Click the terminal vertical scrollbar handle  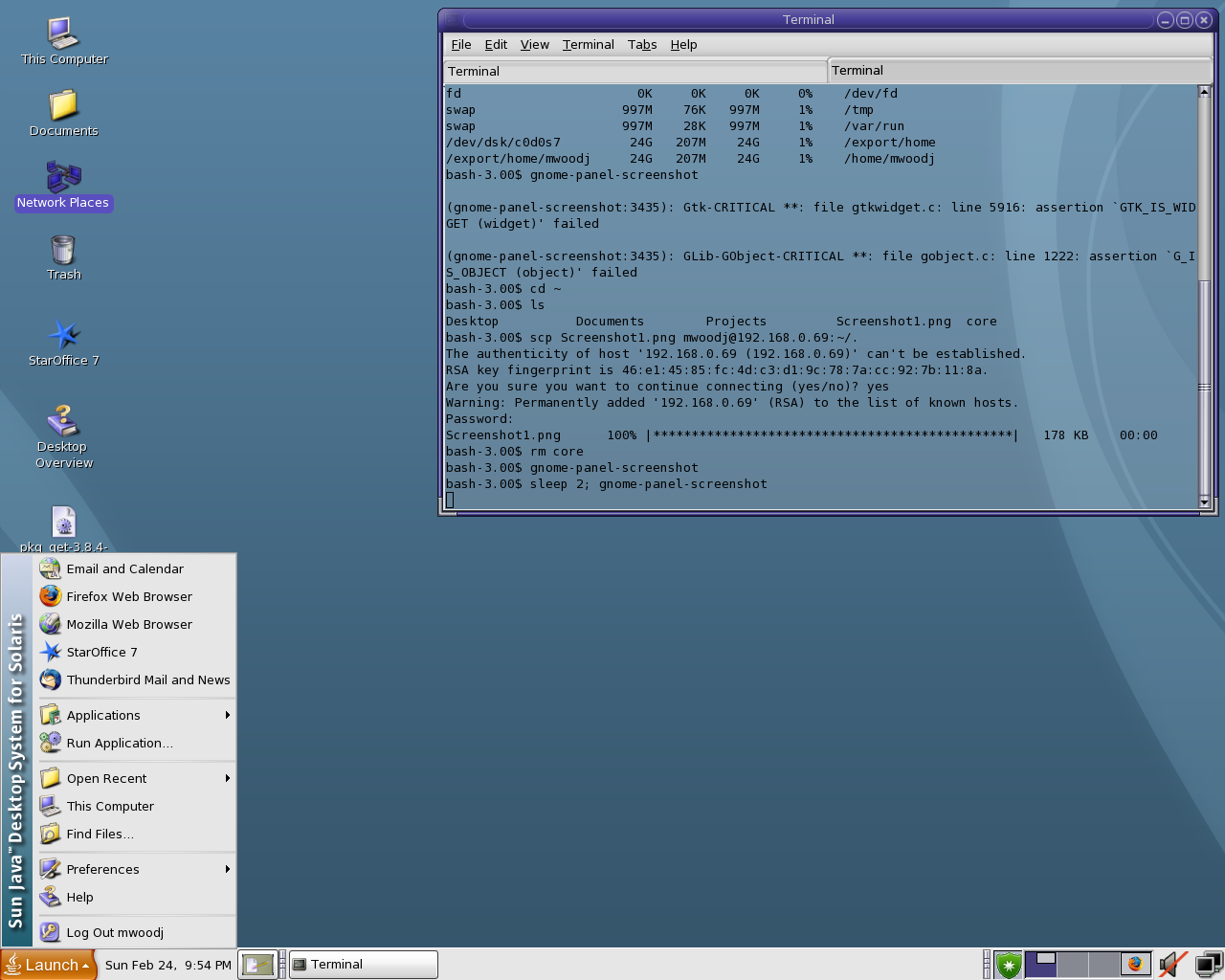[1204, 388]
